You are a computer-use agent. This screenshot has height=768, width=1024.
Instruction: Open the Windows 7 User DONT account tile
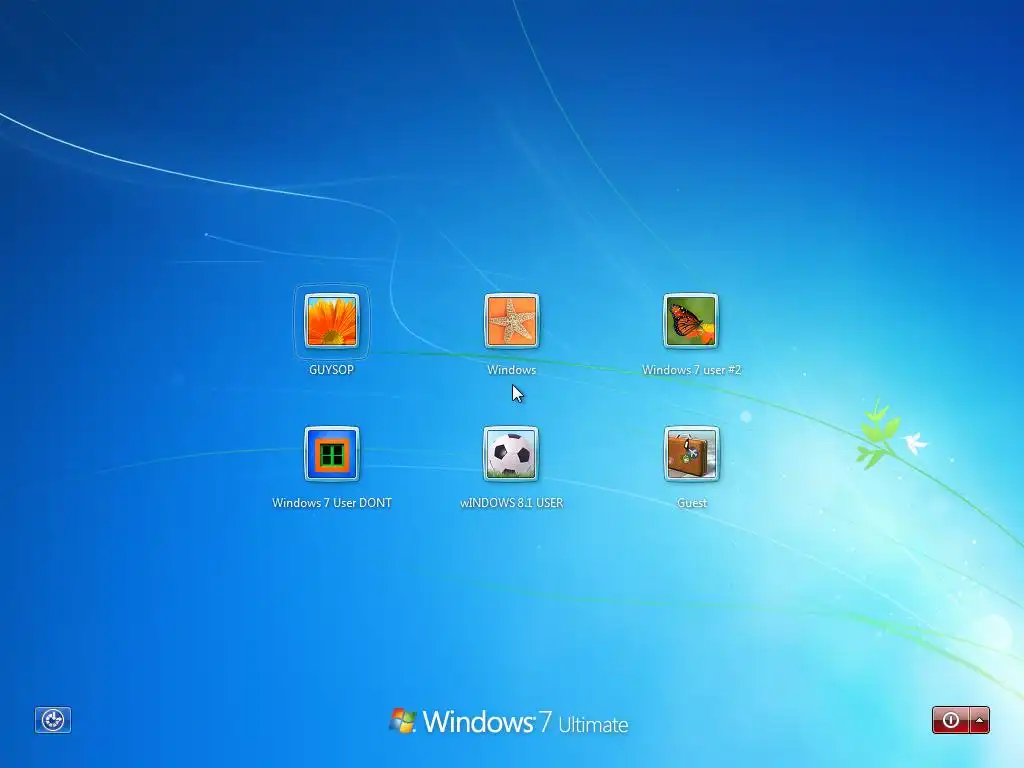332,454
